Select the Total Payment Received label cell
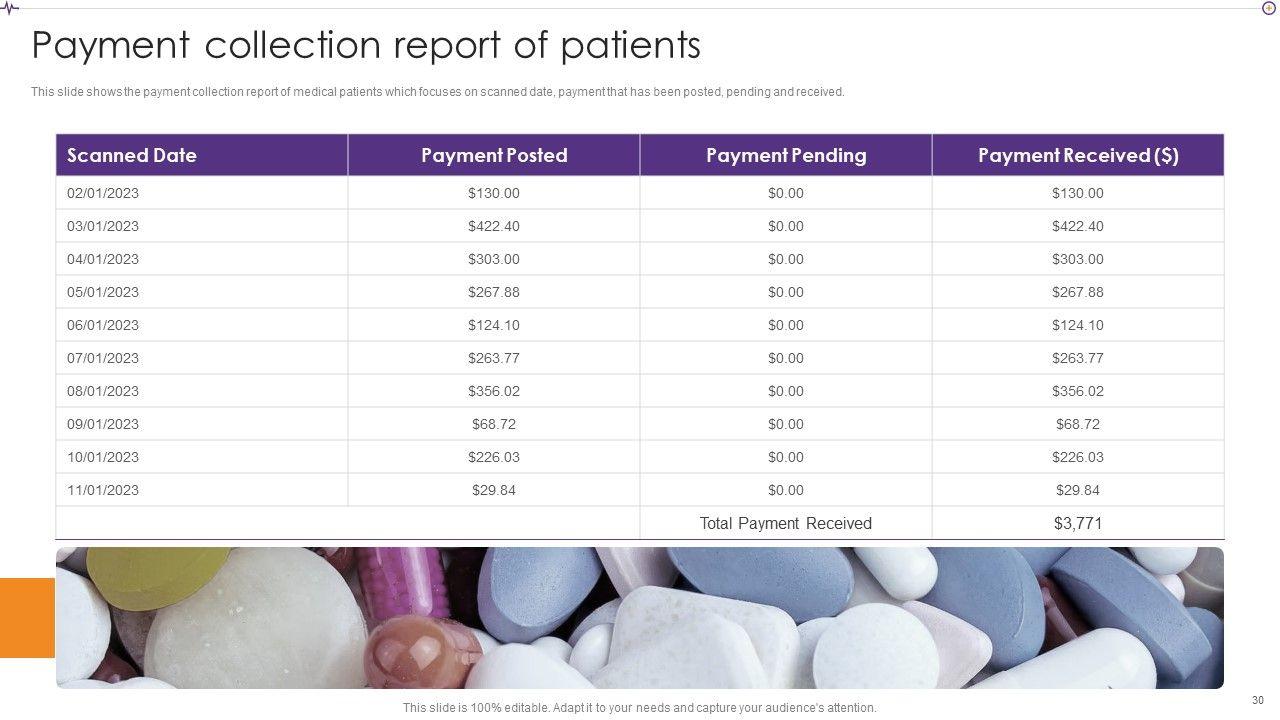1280x720 pixels. (x=786, y=523)
